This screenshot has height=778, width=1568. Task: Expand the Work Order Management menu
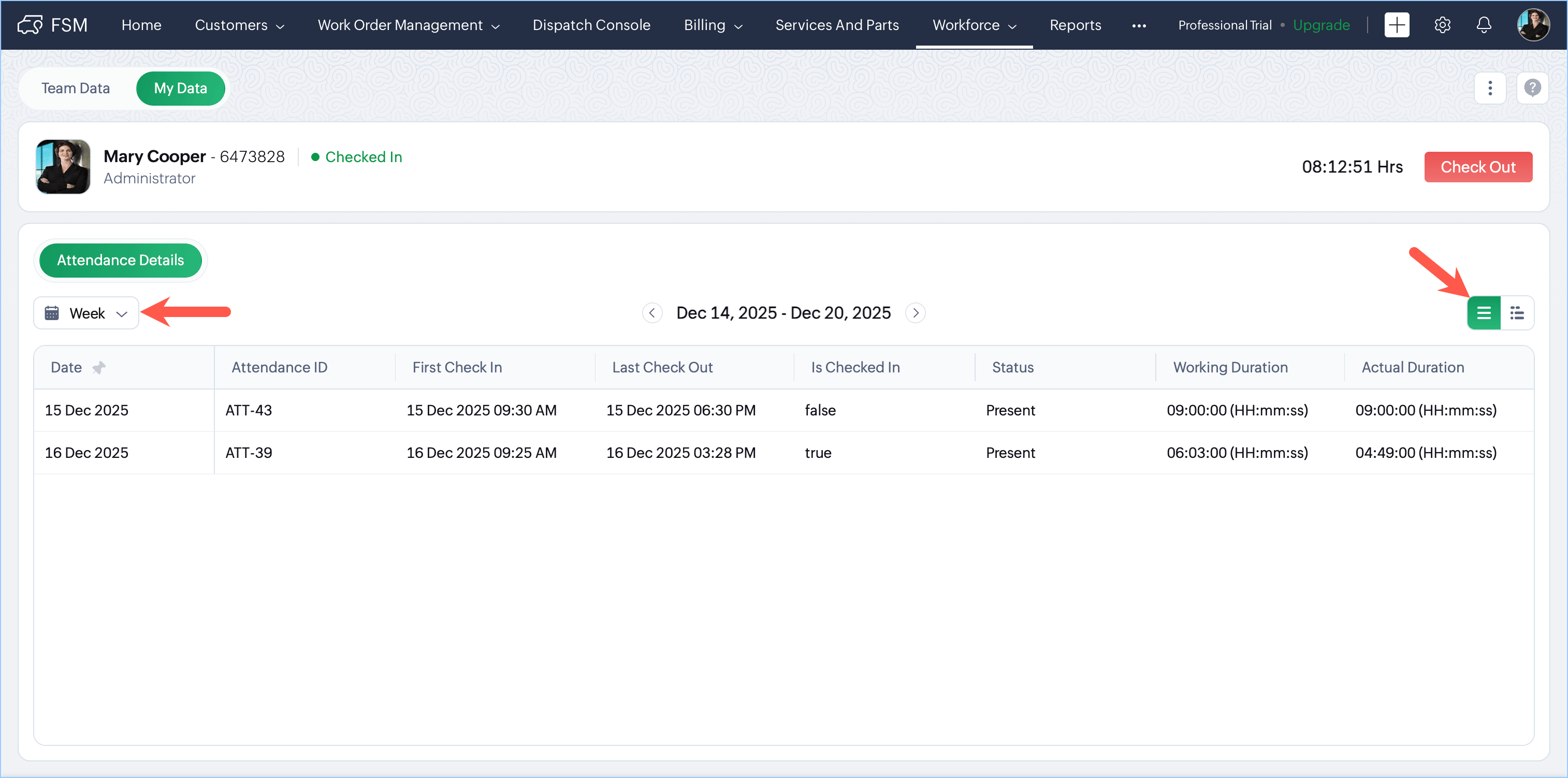pyautogui.click(x=409, y=25)
